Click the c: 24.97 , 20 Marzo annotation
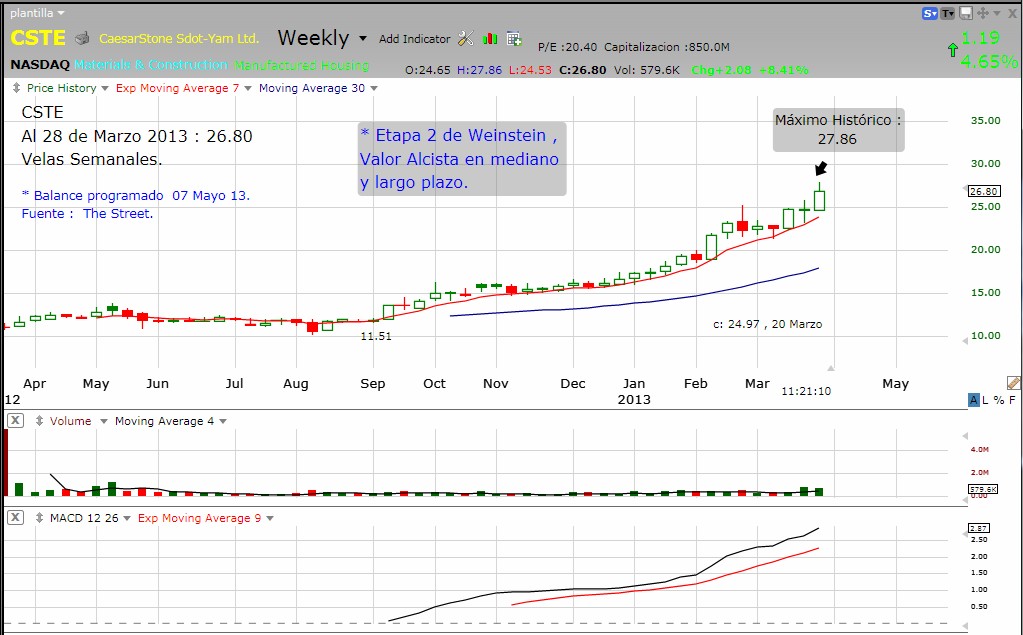 click(767, 324)
